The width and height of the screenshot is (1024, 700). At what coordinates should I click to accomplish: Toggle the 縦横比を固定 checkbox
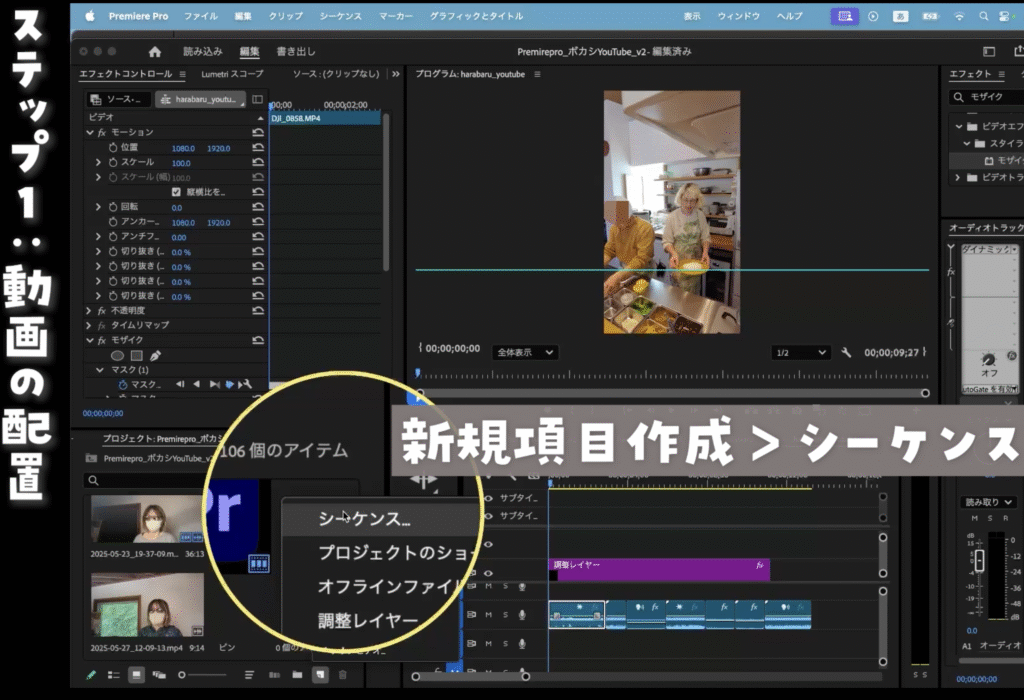tap(176, 192)
